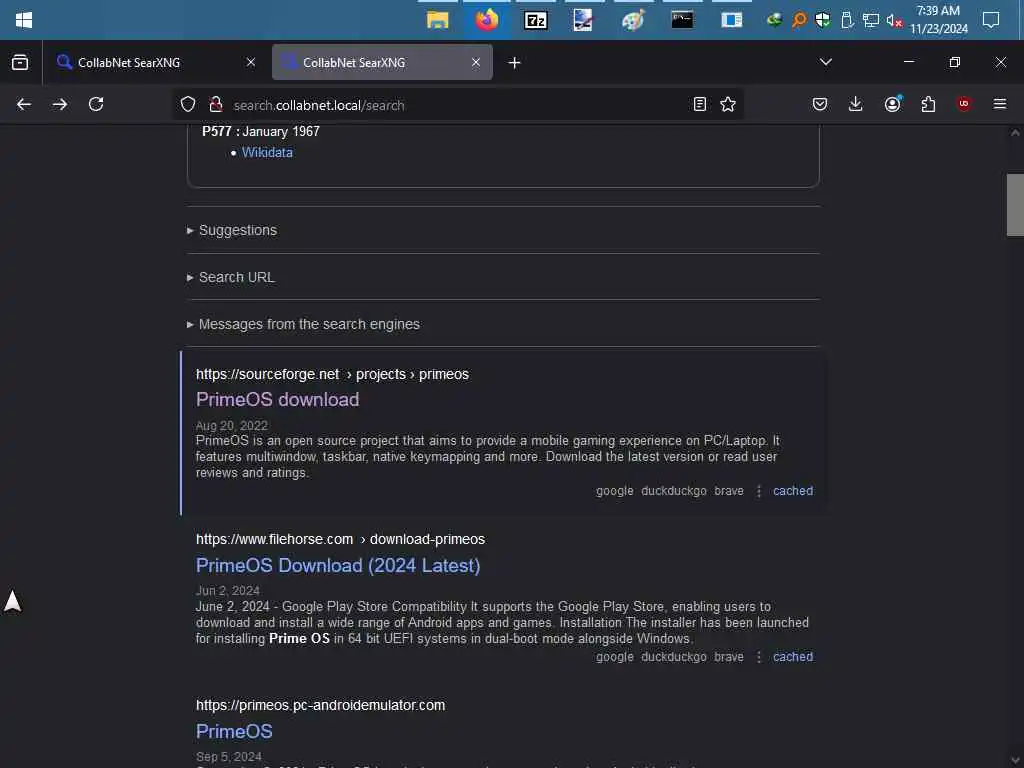Toggle reader view
This screenshot has height=768, width=1024.
pos(699,104)
